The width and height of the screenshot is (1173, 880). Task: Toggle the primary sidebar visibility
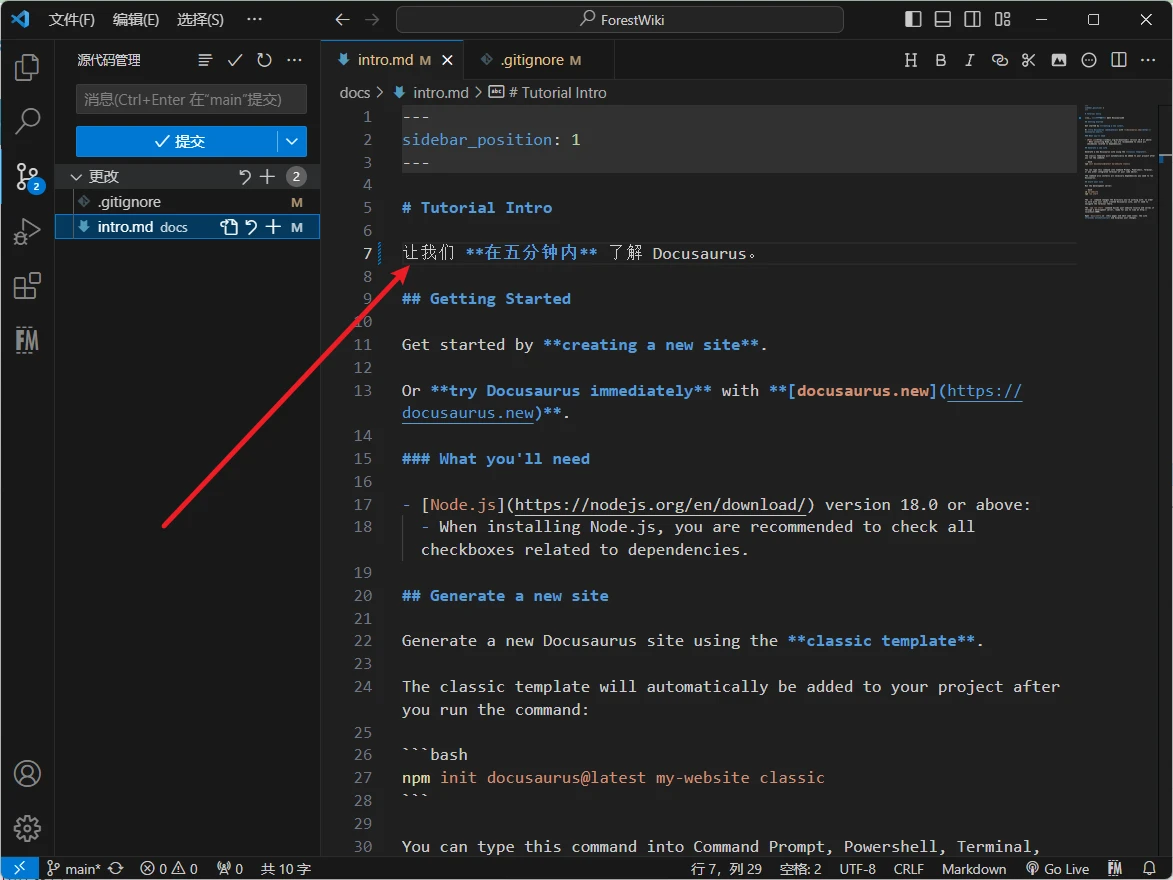(x=913, y=20)
